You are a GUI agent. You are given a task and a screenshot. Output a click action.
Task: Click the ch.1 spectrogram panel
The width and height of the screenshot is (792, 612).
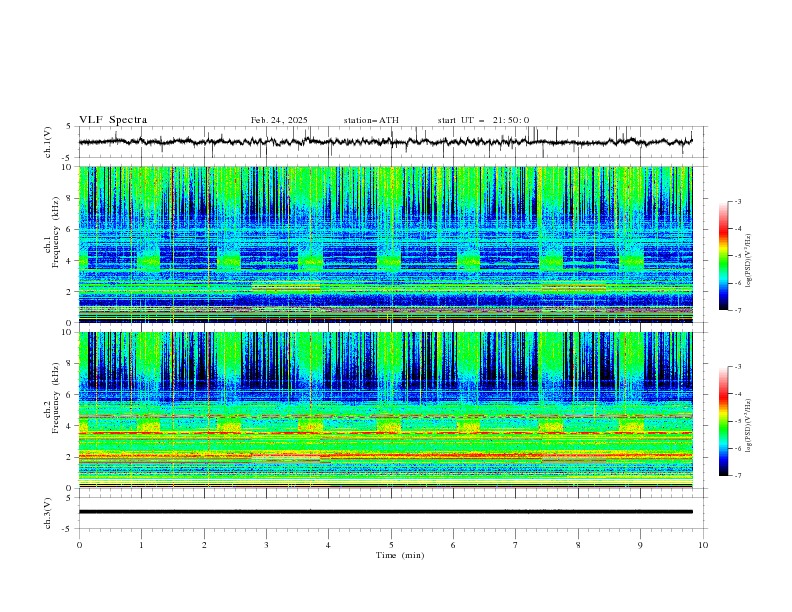(x=385, y=244)
